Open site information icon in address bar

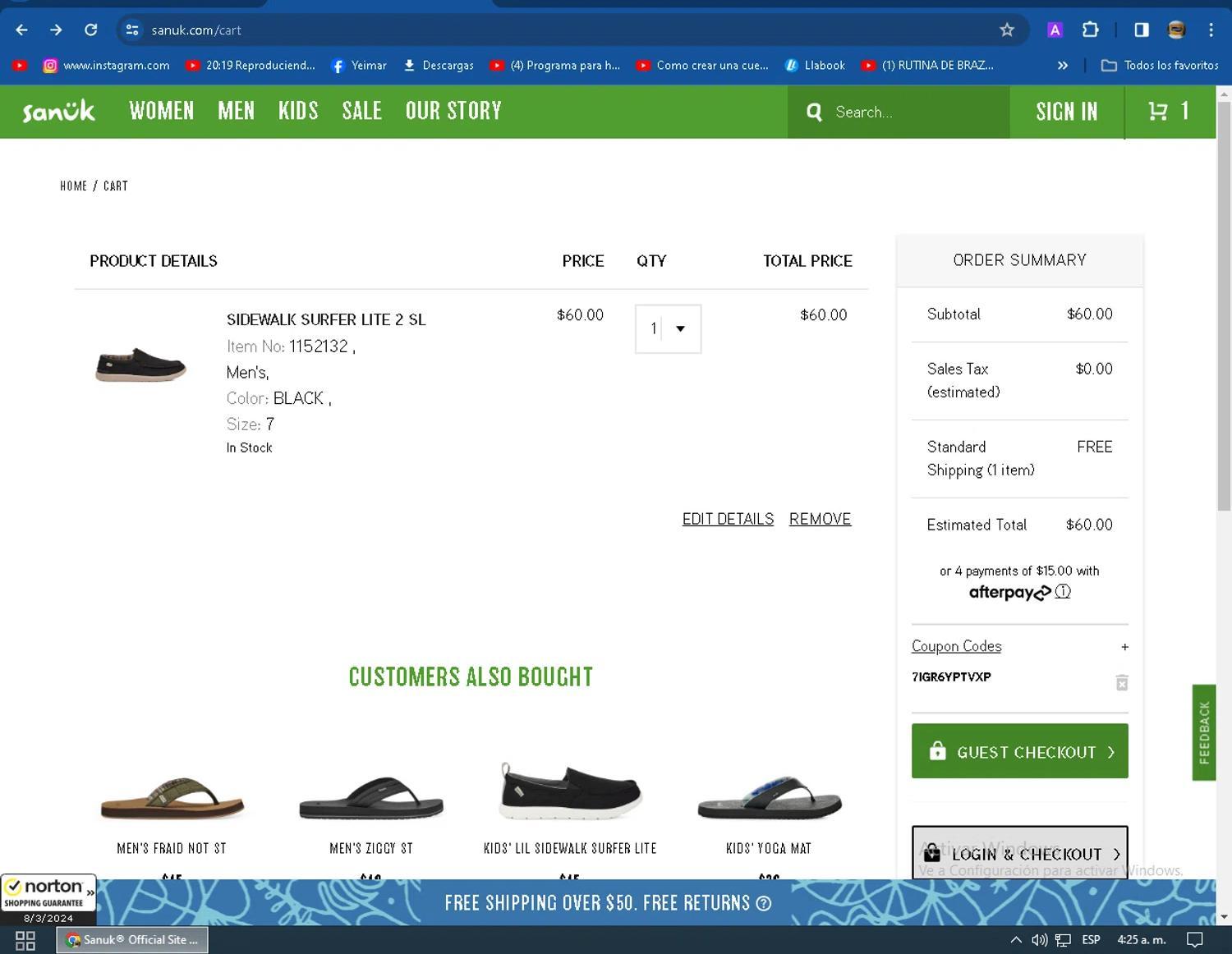[131, 30]
